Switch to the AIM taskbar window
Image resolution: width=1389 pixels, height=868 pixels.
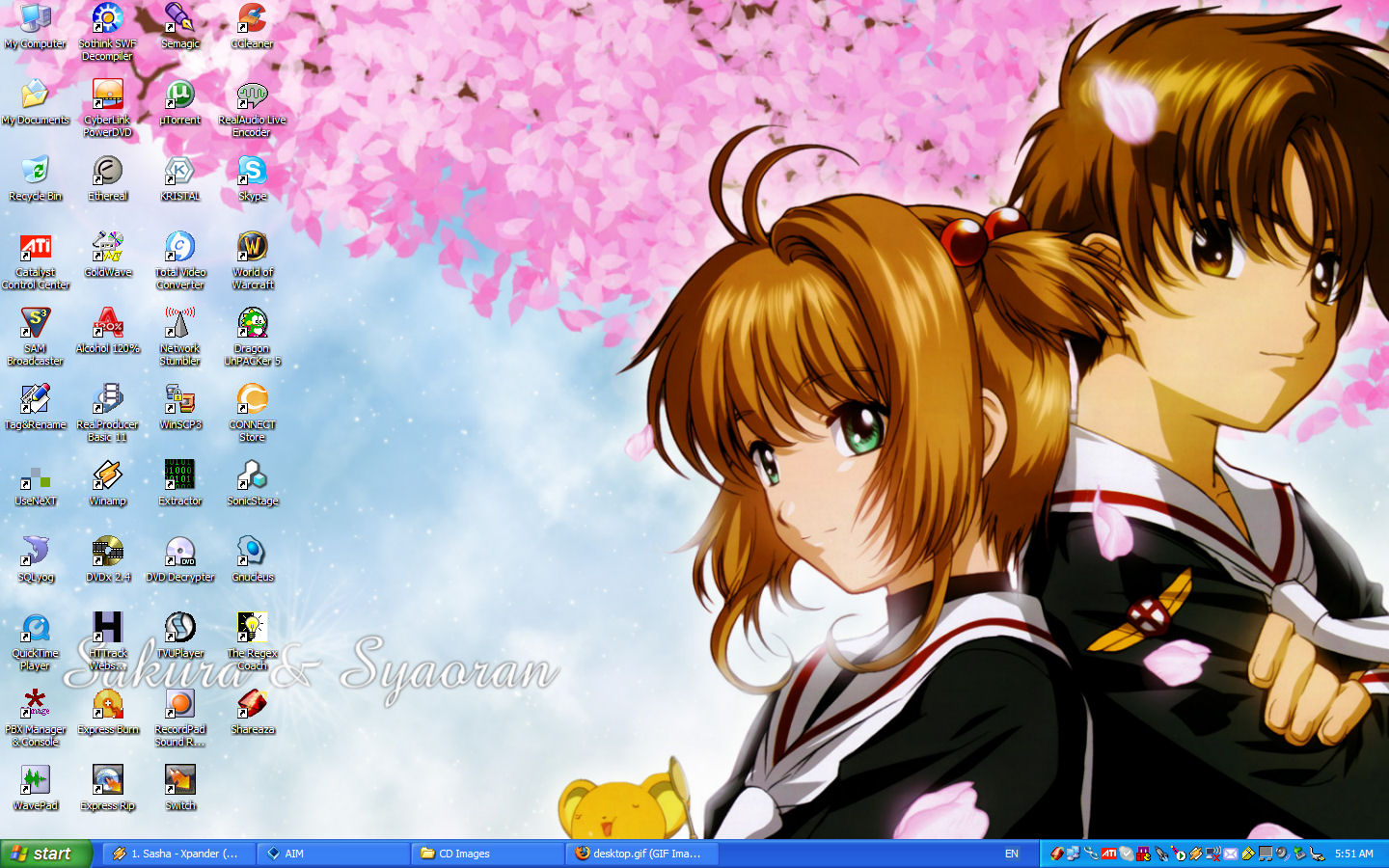click(333, 854)
